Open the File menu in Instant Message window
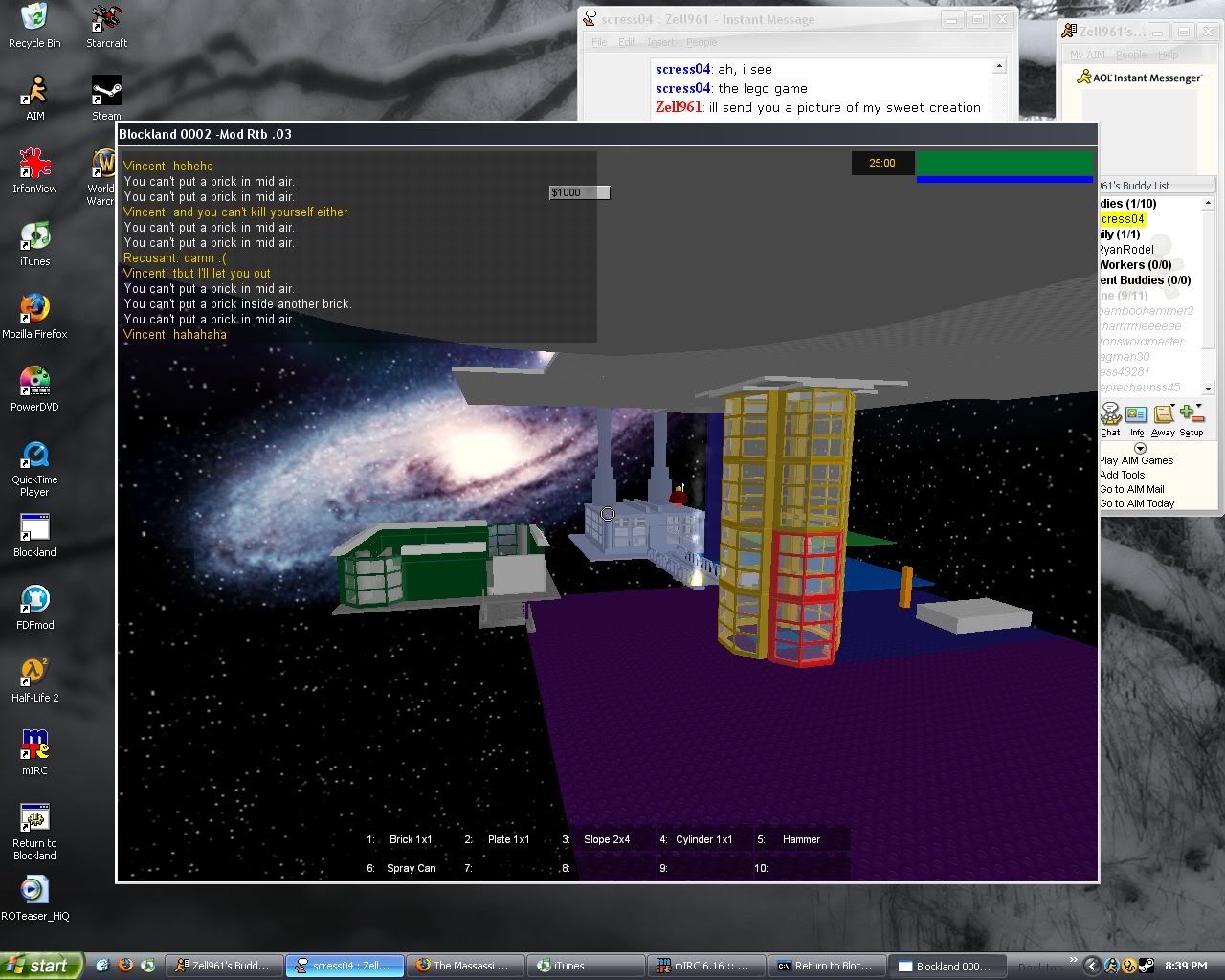The image size is (1225, 980). click(x=599, y=42)
